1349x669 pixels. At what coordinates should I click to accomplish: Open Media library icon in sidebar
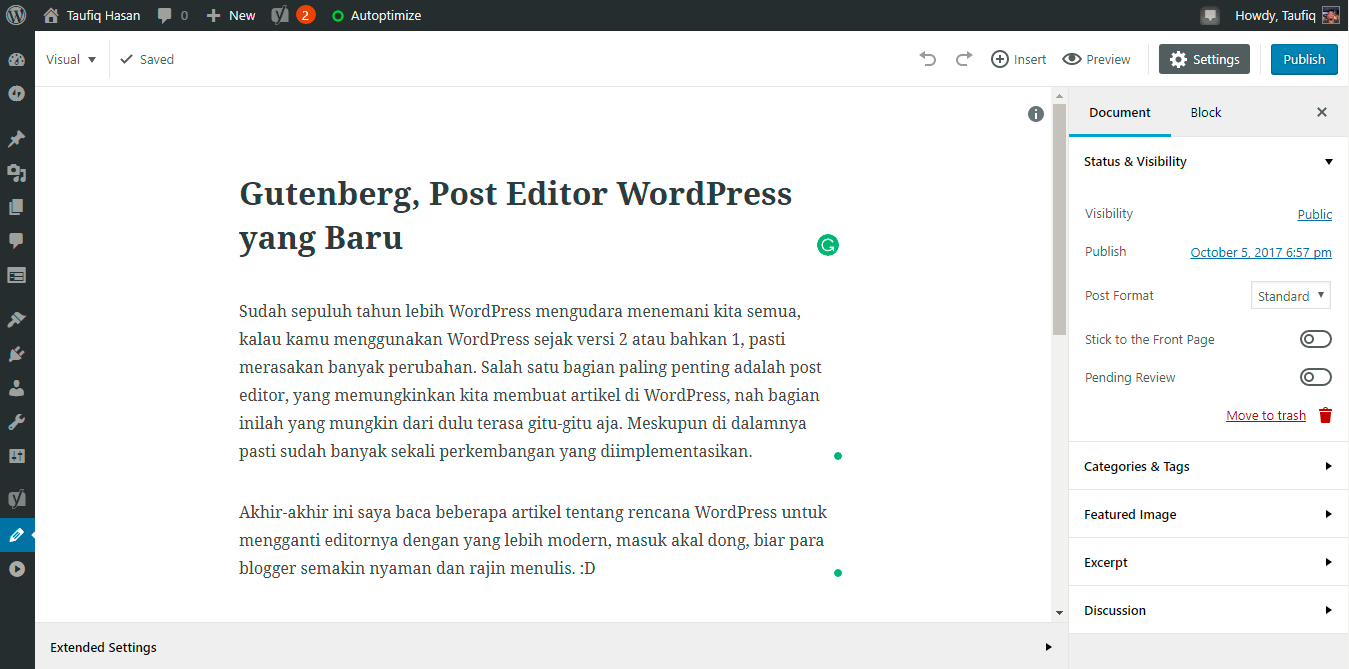(x=16, y=173)
